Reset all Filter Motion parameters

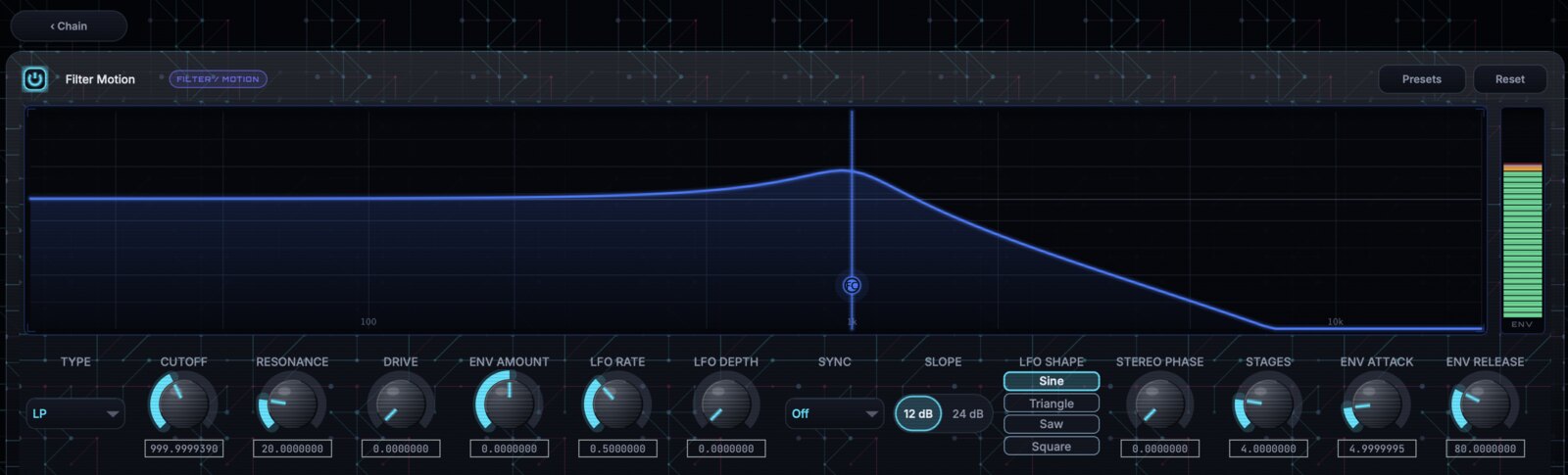[1509, 79]
